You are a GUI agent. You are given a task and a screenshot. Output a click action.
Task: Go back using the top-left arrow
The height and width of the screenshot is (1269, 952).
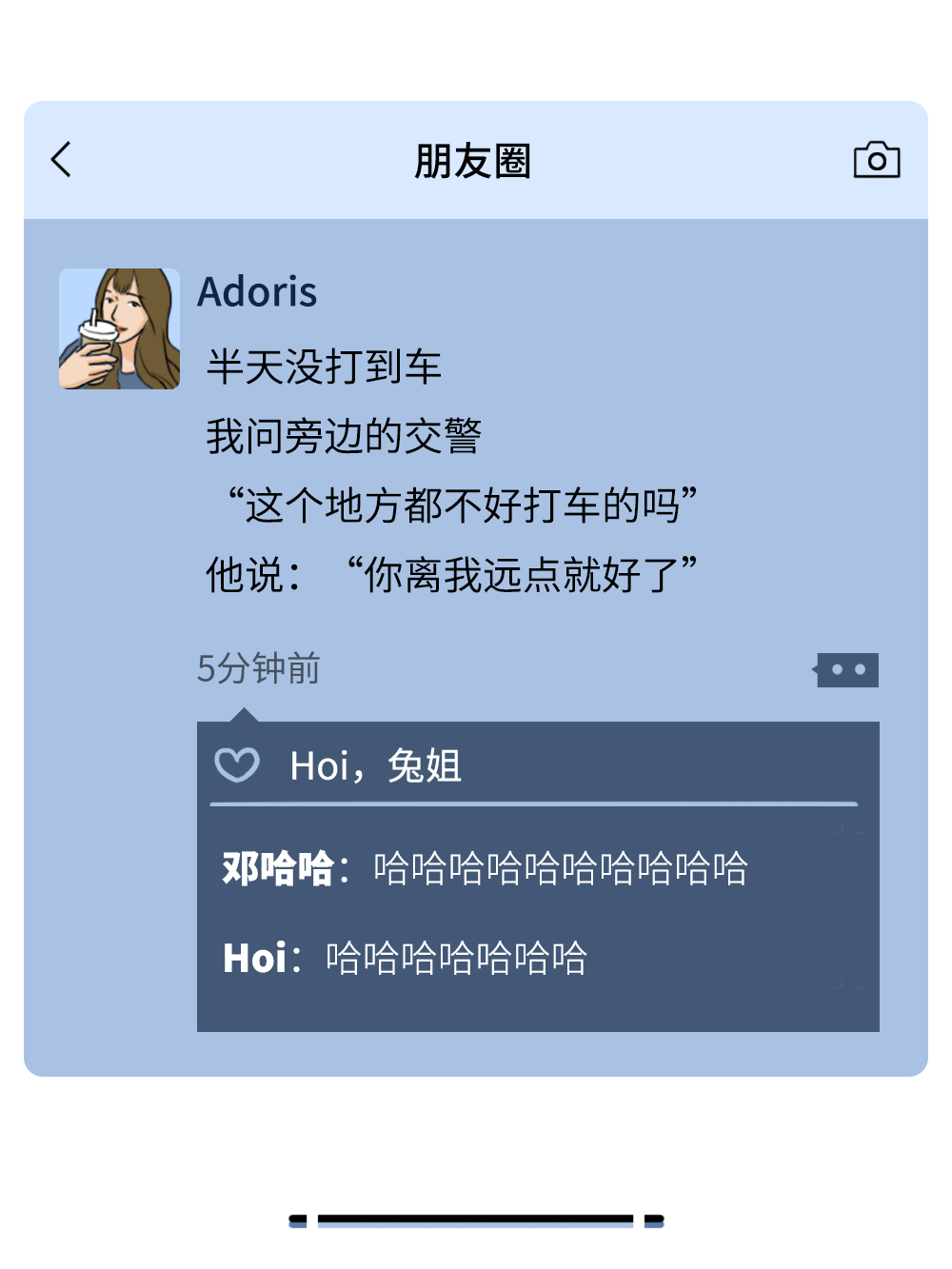coord(61,160)
